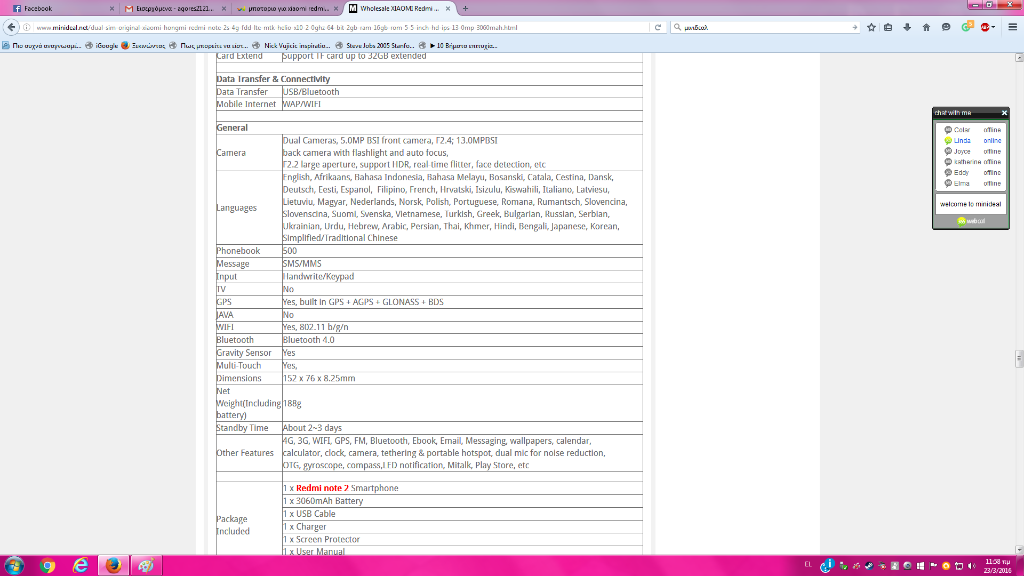Click the safely remove hardware tray icon
The width and height of the screenshot is (1024, 576).
(x=844, y=566)
